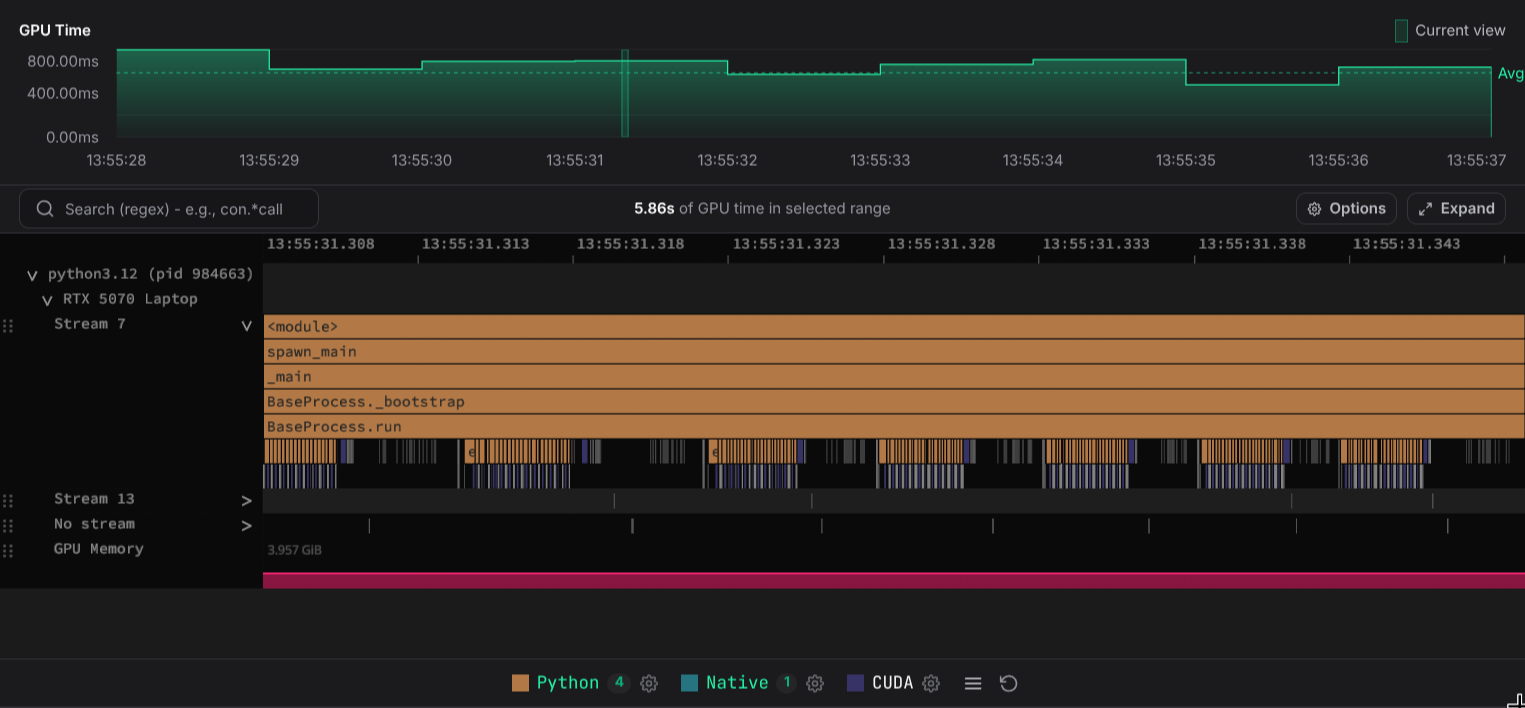Click the Native count badge 1
This screenshot has height=708, width=1525.
786,683
